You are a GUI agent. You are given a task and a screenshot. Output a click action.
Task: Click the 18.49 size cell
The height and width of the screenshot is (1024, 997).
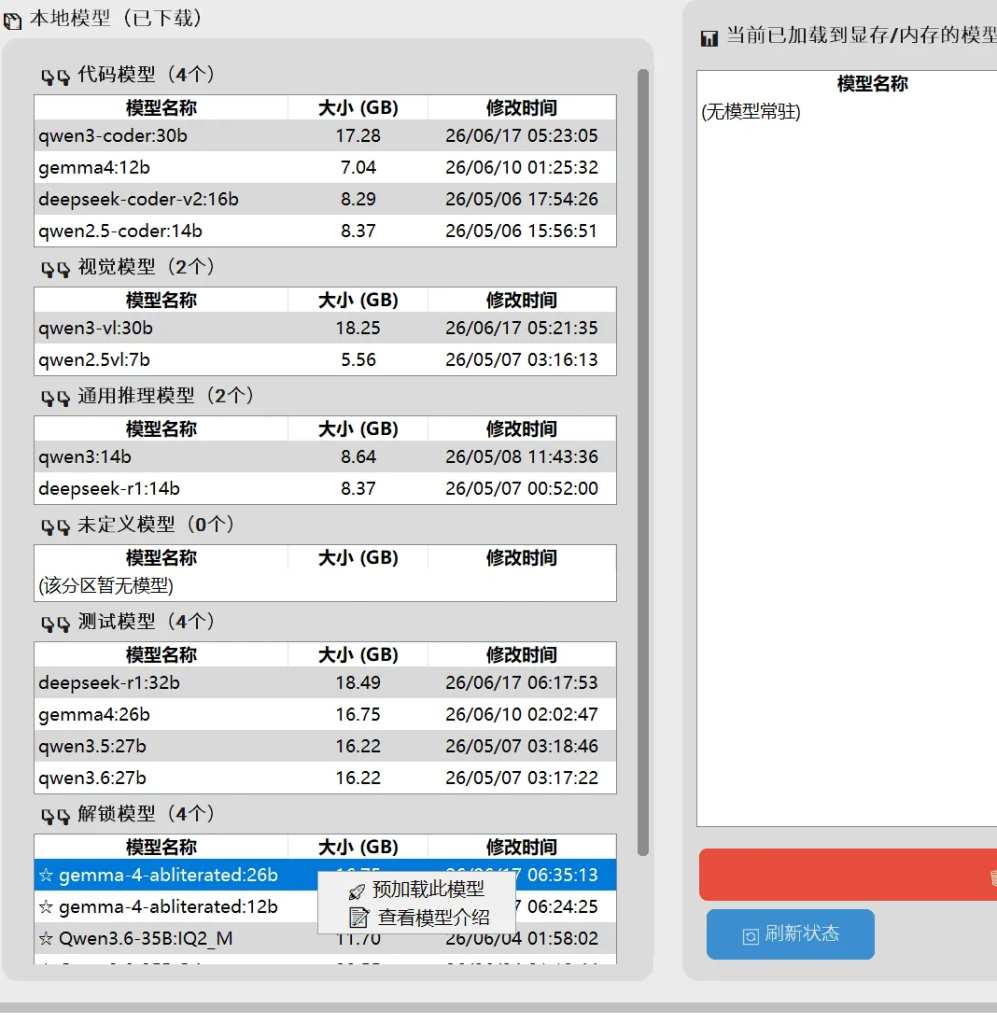pos(358,682)
